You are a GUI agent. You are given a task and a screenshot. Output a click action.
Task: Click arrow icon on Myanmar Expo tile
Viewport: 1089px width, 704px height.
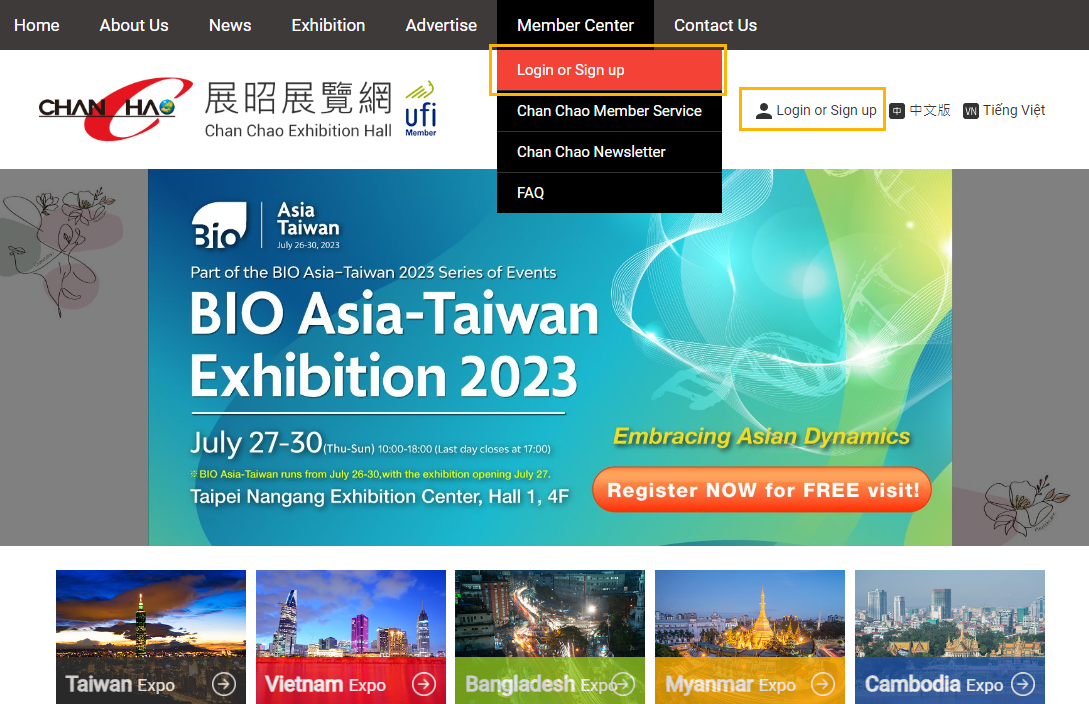coord(822,684)
